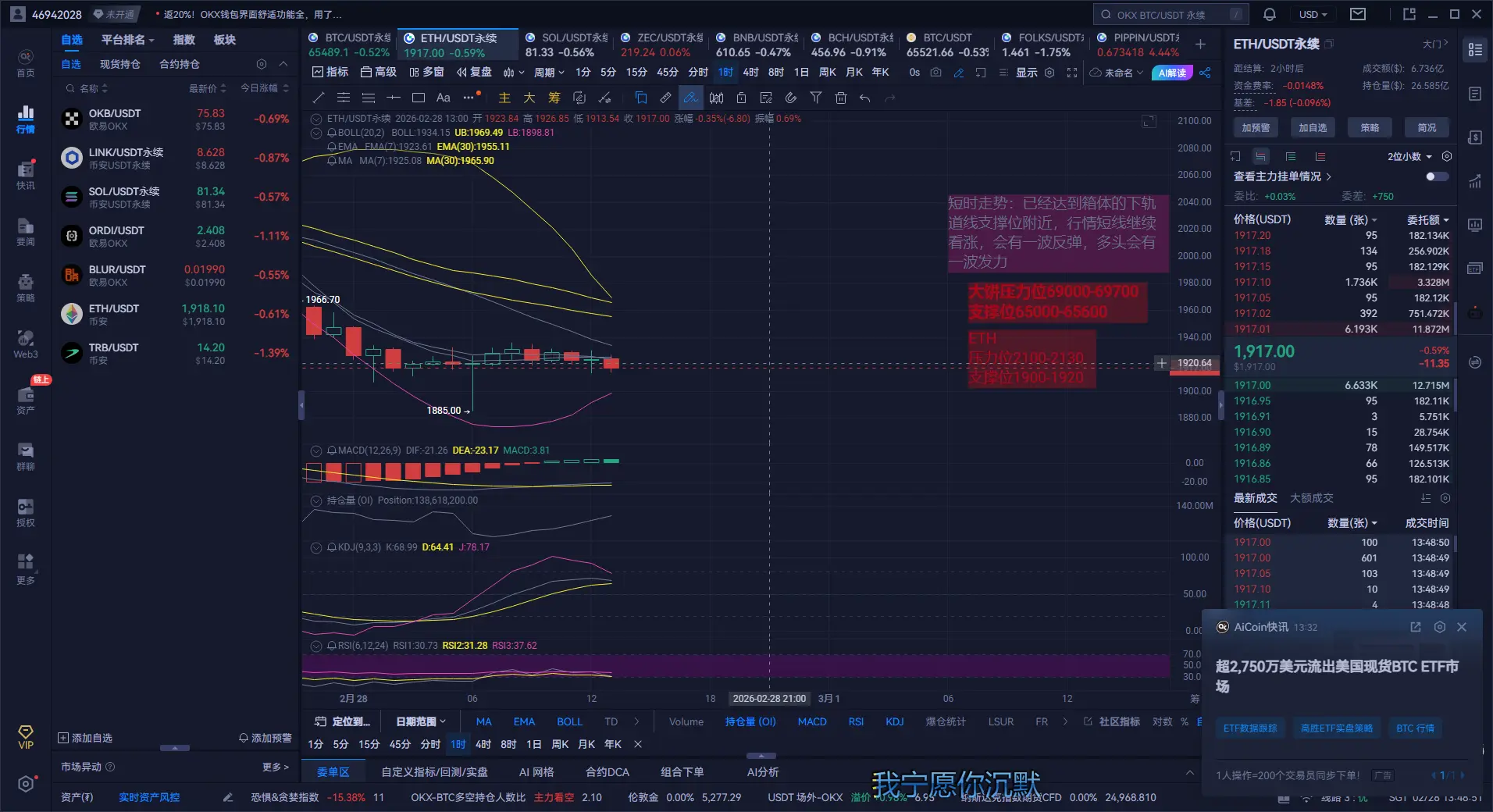
Task: Share the chart via share icon
Action: click(1205, 73)
